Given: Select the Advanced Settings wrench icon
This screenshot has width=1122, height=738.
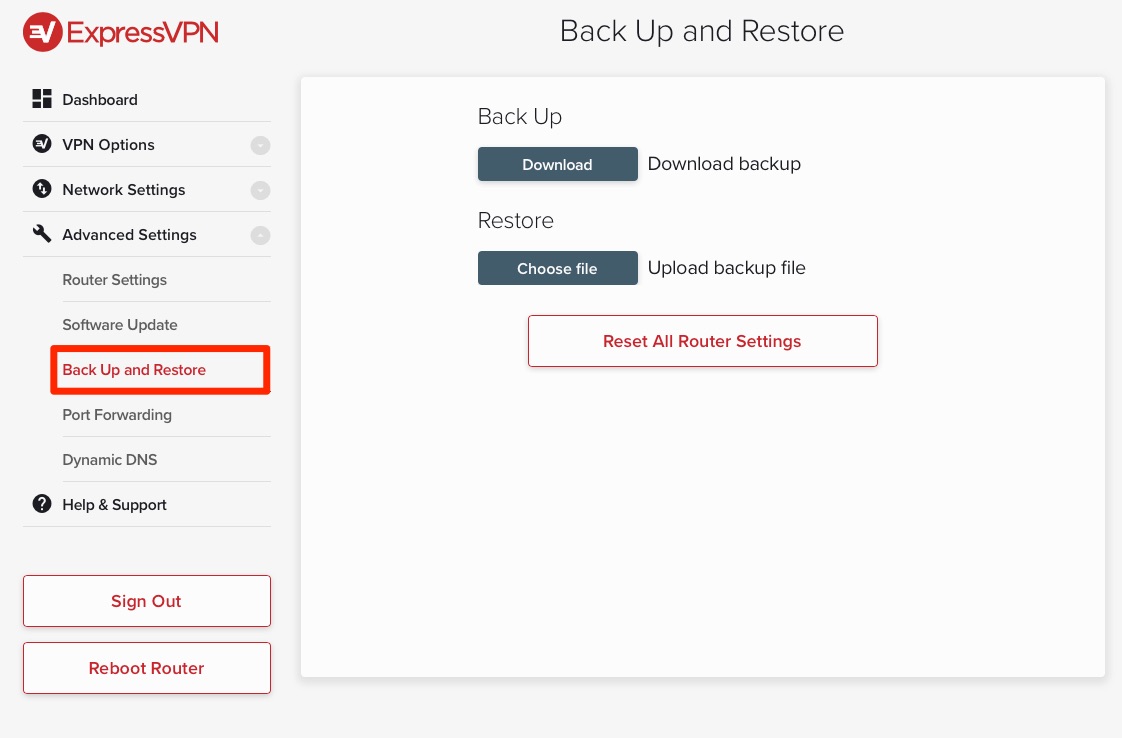Looking at the screenshot, I should [x=41, y=234].
